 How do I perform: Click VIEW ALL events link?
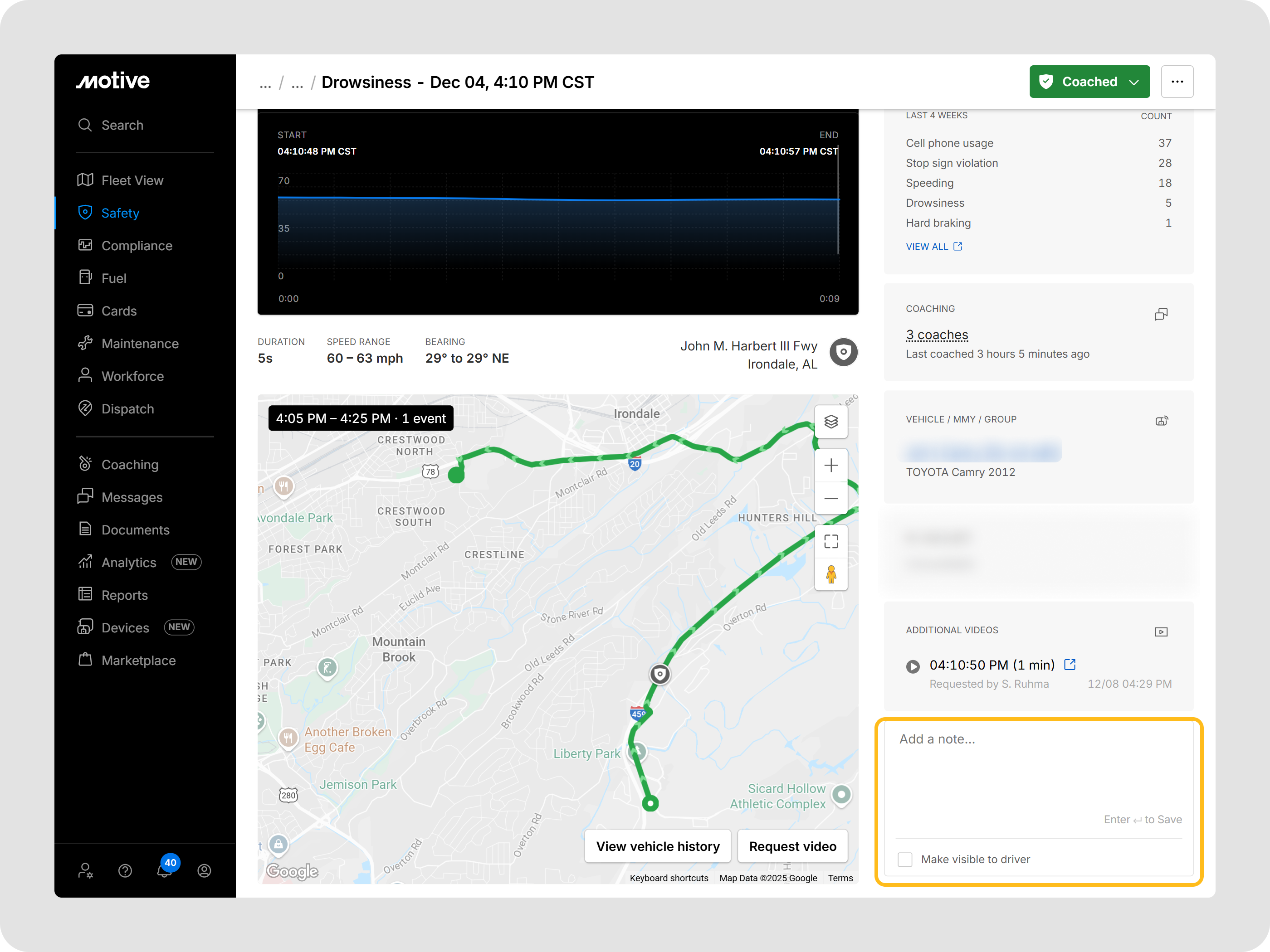(x=933, y=247)
